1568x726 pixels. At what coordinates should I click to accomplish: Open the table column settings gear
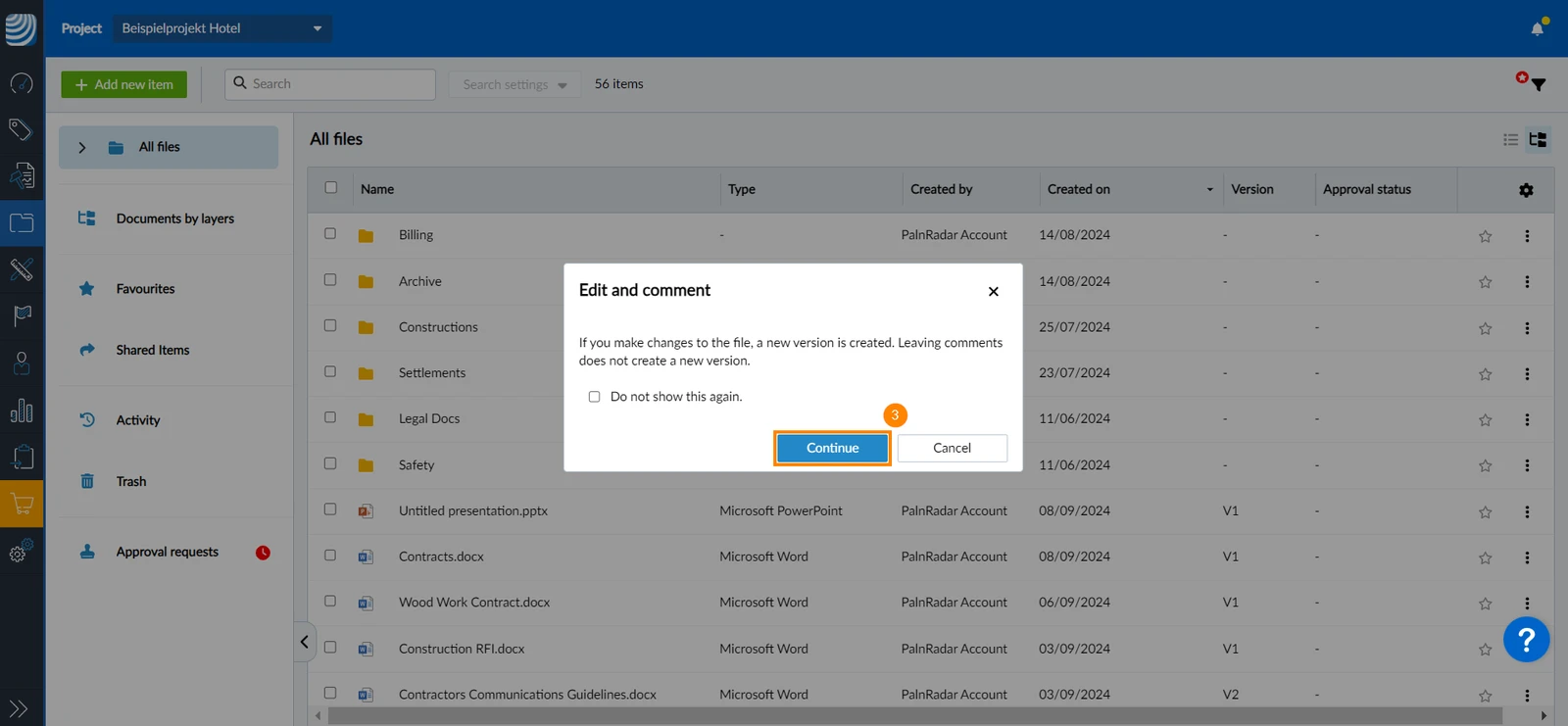(1526, 190)
